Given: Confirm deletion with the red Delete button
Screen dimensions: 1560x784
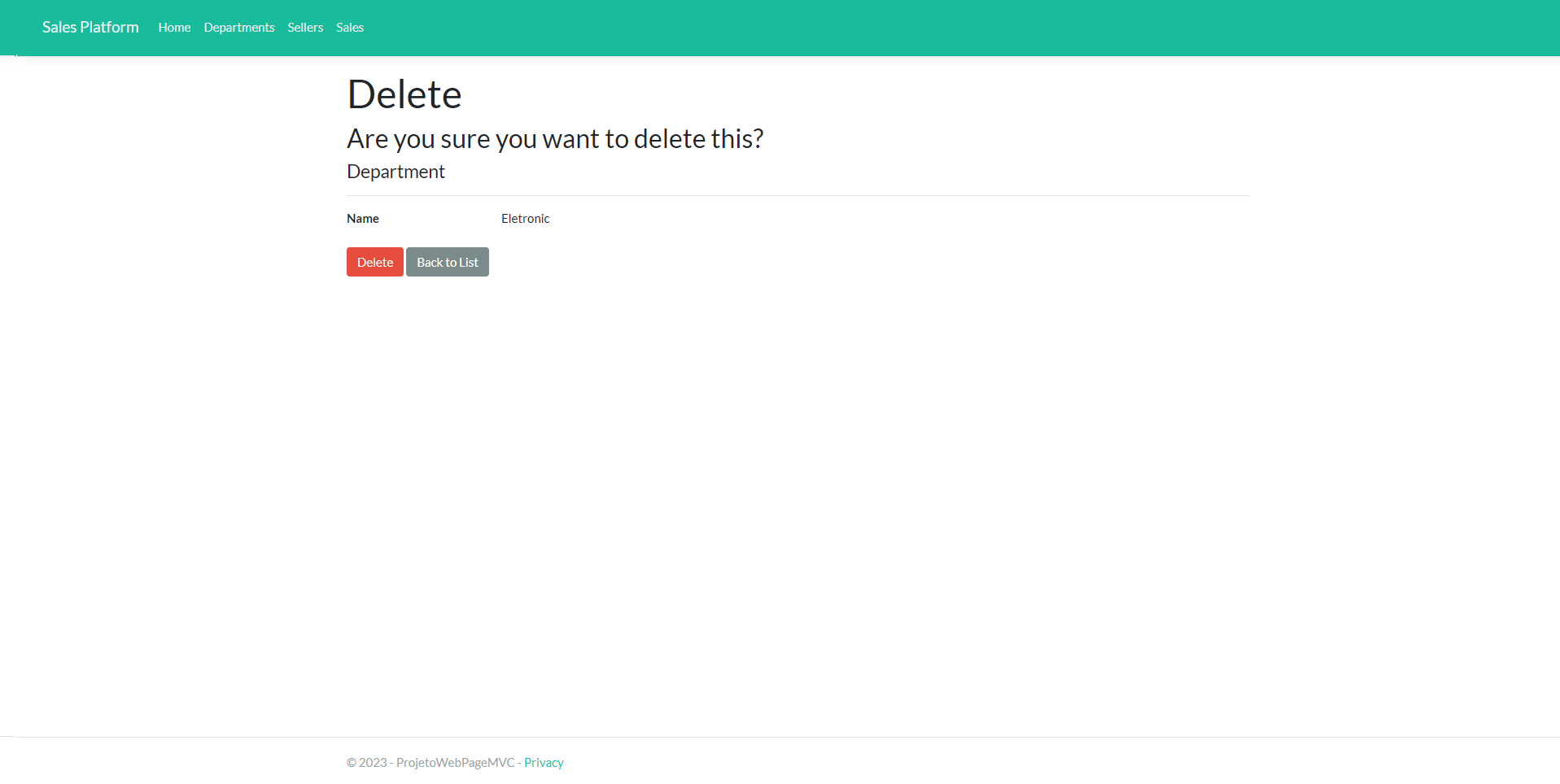Looking at the screenshot, I should coord(374,261).
